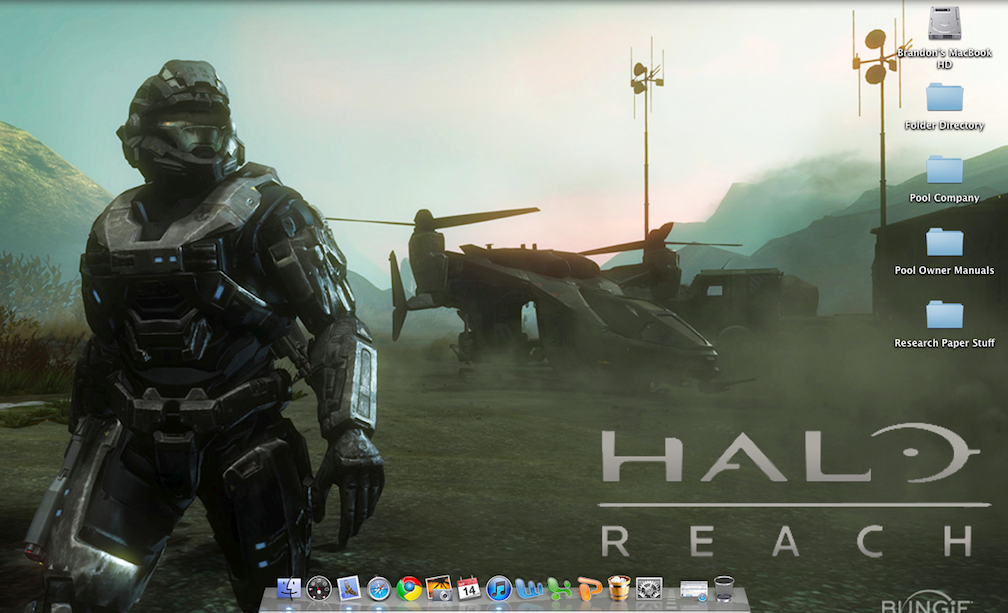Screen dimensions: 1008x613
Task: Select the Pool Owner Manuals folder
Action: 944,242
